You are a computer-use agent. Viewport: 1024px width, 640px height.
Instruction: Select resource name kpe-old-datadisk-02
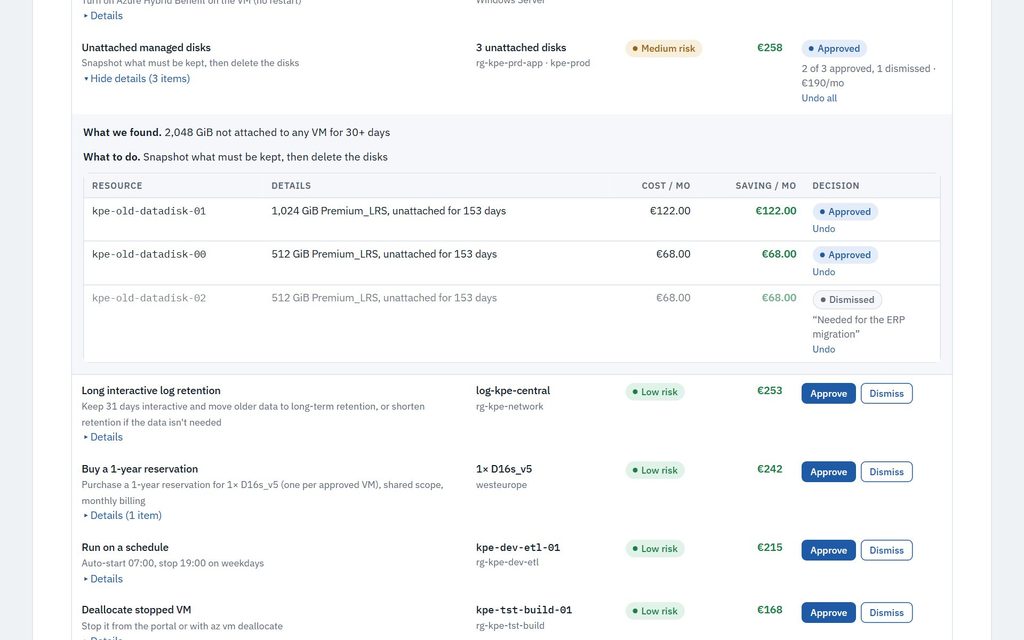[x=149, y=298]
